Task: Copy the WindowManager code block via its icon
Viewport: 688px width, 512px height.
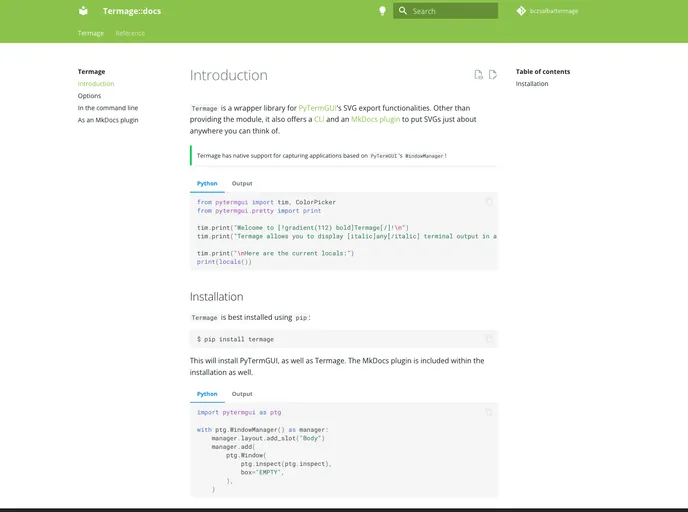Action: point(488,412)
